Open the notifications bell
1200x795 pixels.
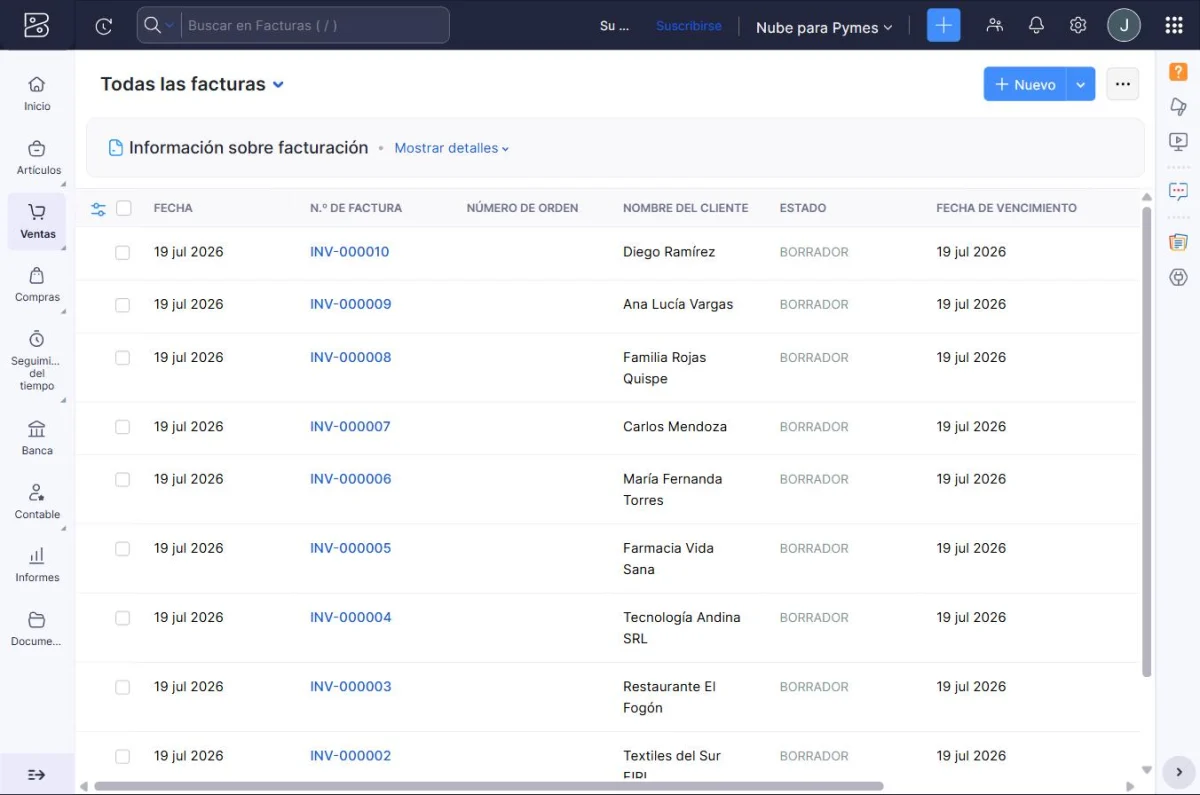(1036, 25)
